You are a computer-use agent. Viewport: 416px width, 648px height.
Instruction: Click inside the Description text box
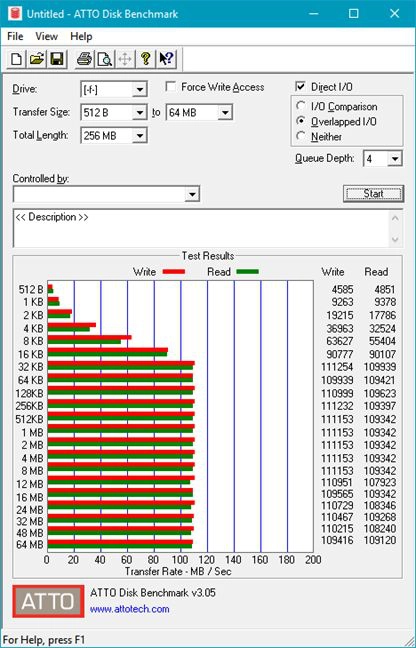(202, 228)
